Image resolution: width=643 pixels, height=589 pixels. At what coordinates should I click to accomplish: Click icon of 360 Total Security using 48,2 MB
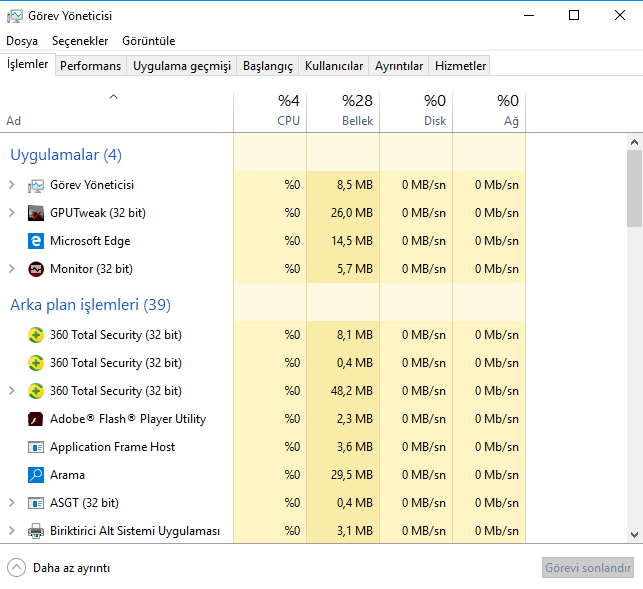tap(36, 391)
